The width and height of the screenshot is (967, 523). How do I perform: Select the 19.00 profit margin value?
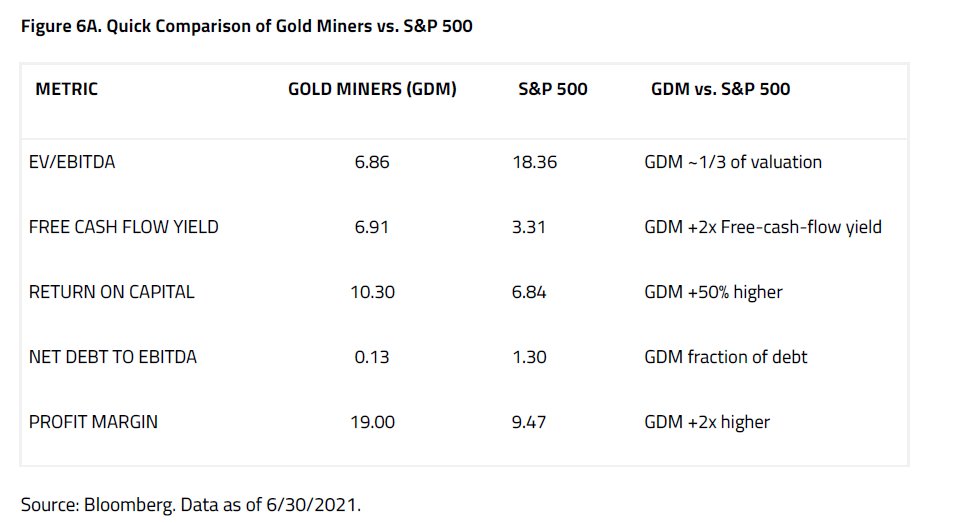pos(372,421)
